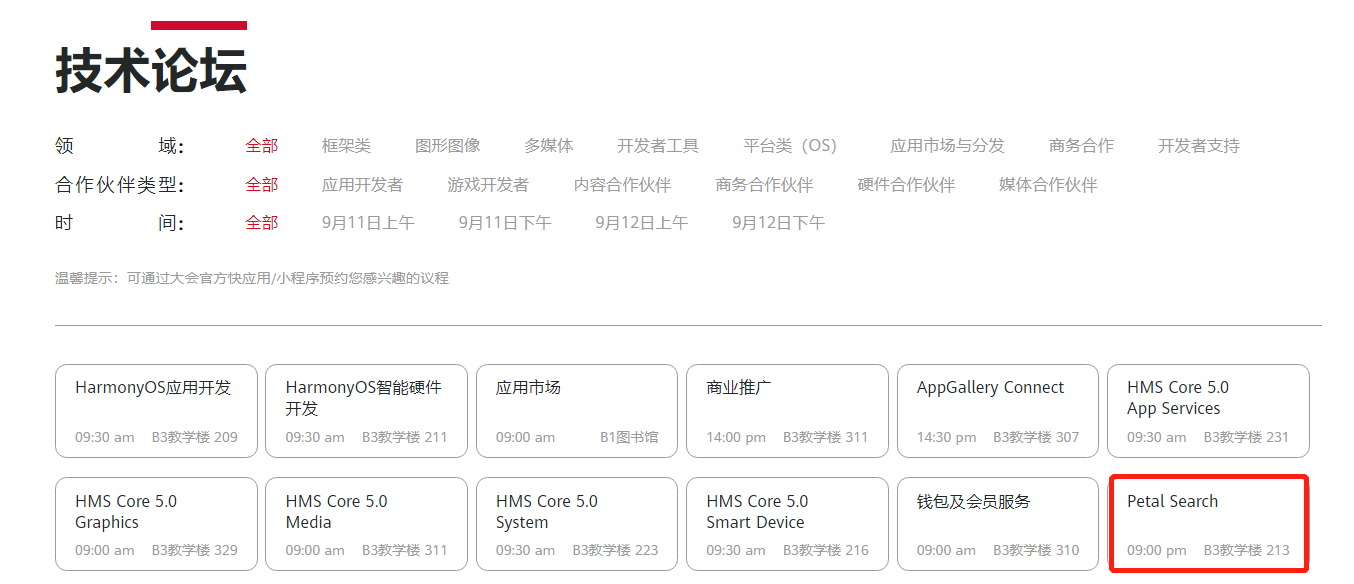
Task: Filter domain by 图形图像
Action: tap(448, 146)
